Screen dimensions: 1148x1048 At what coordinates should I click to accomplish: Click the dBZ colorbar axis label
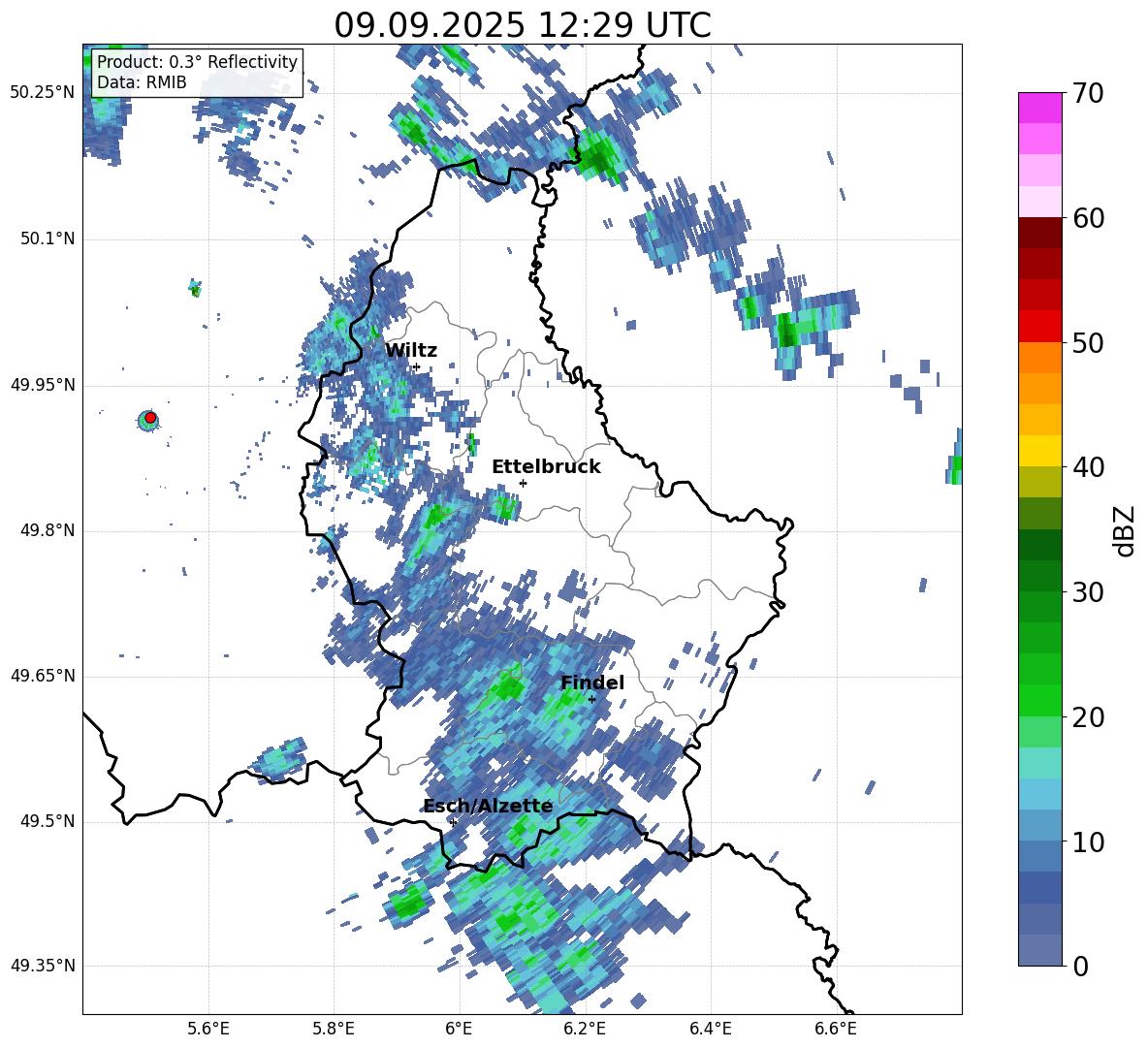[1126, 530]
